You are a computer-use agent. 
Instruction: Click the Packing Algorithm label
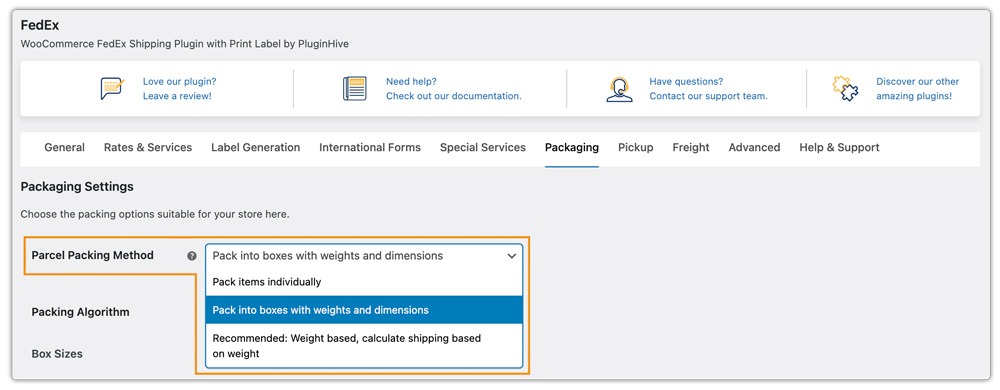tap(80, 312)
